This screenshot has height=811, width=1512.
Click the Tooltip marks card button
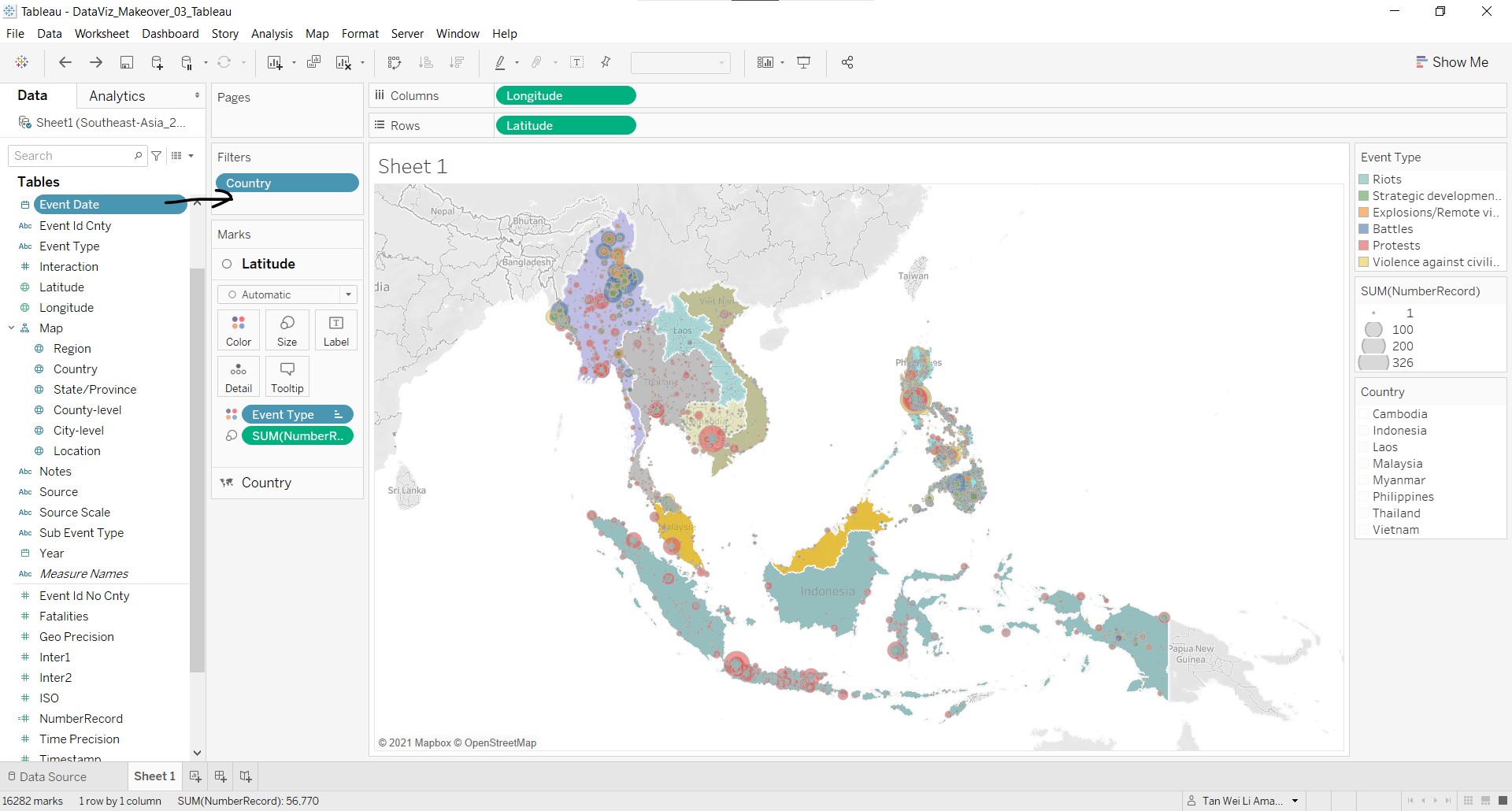(x=287, y=376)
